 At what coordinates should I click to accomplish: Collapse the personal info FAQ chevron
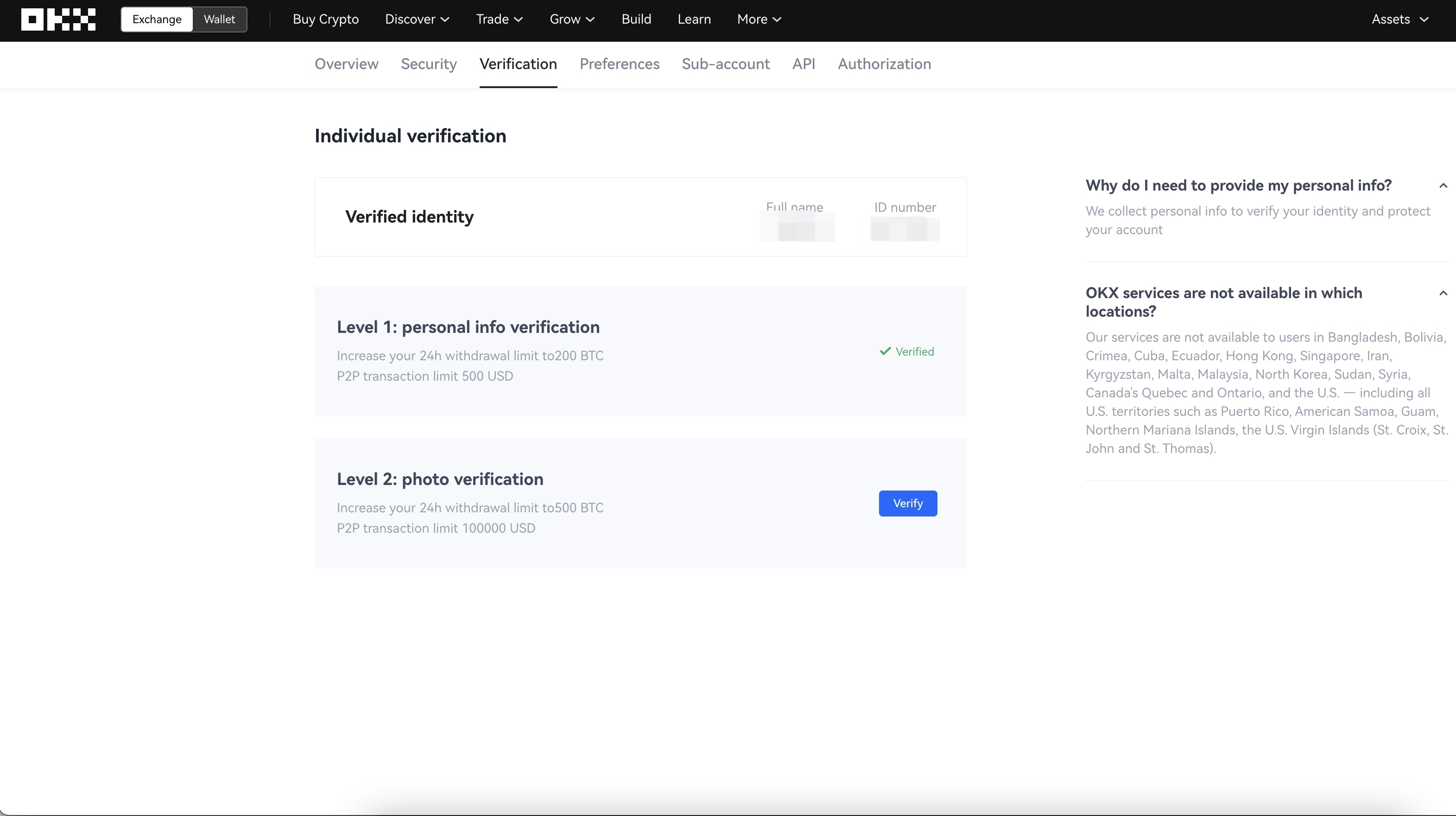click(x=1443, y=185)
